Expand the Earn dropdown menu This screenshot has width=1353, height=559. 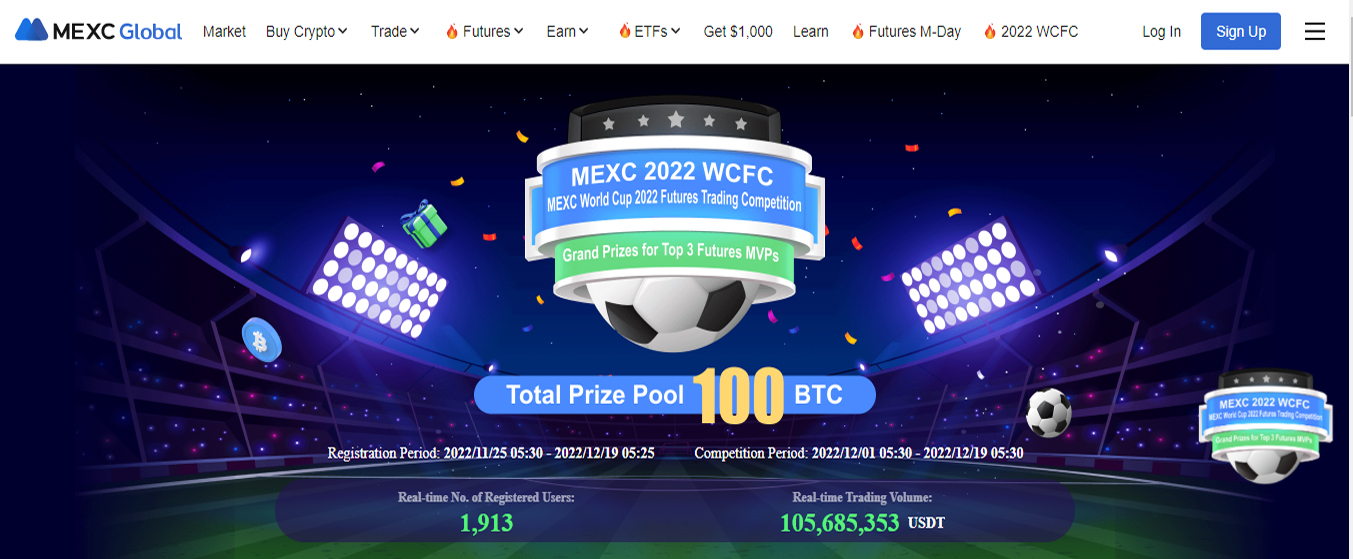click(x=567, y=32)
